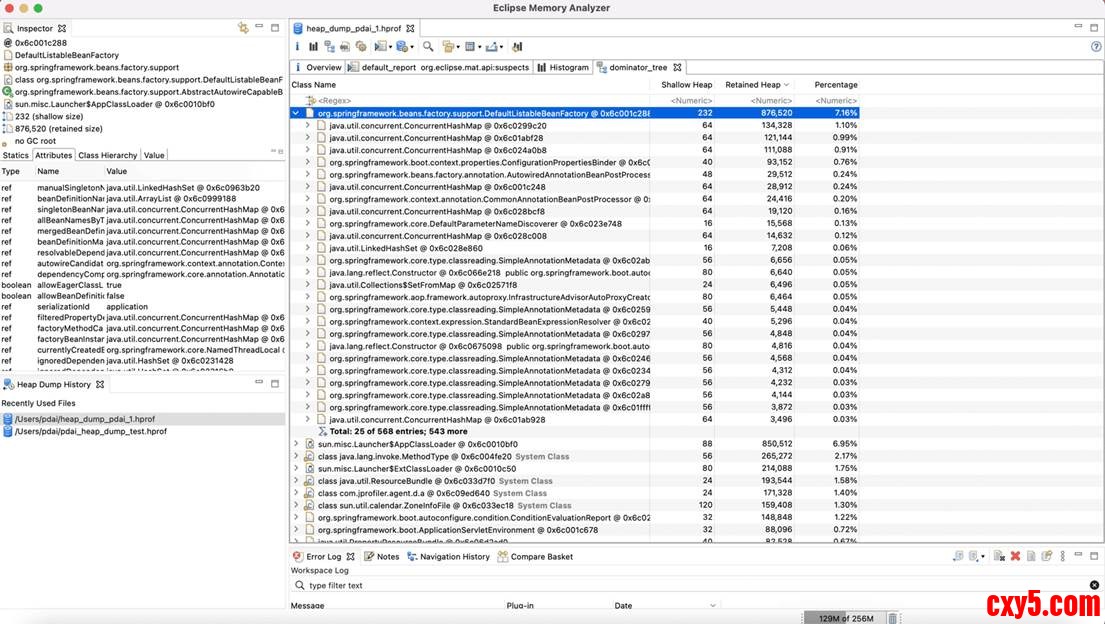Open the OQL query editor icon
This screenshot has height=624, width=1105.
pos(345,47)
